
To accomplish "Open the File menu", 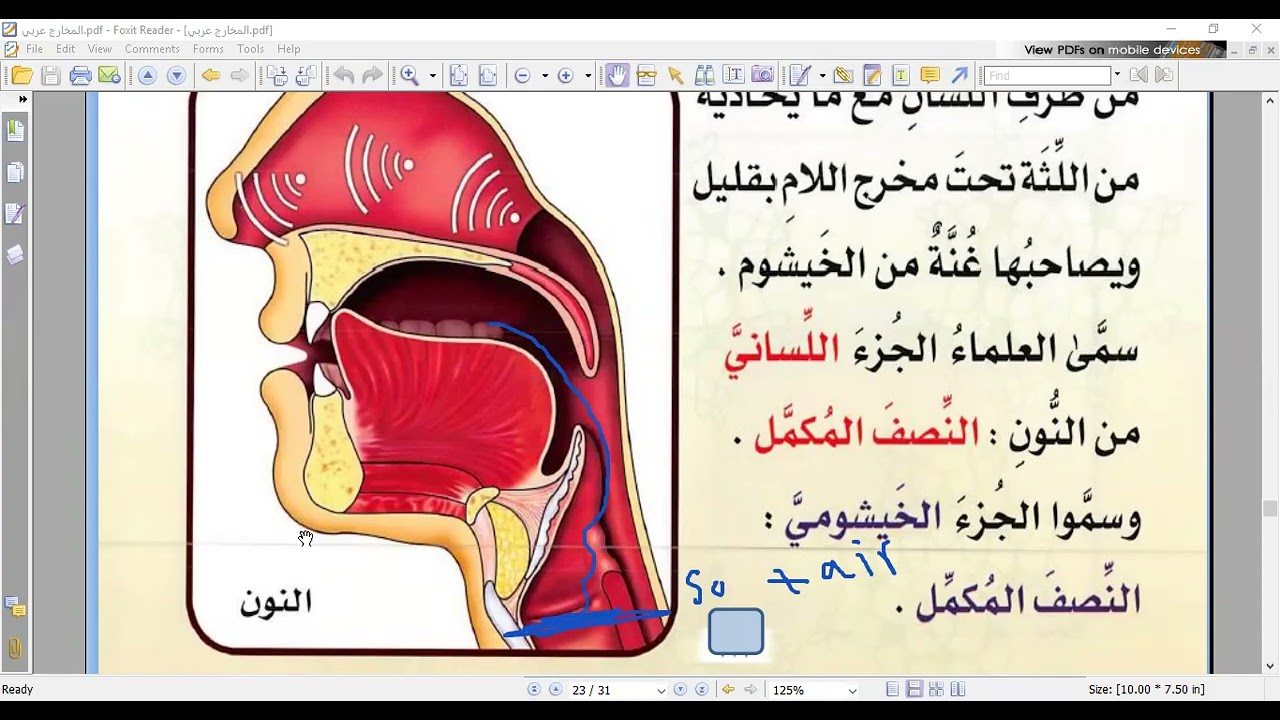I will coord(34,49).
